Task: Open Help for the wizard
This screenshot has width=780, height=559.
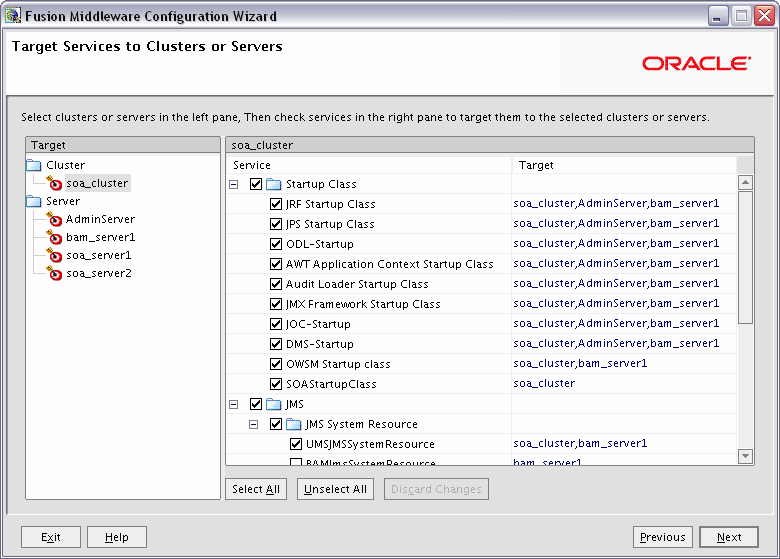Action: pos(117,537)
